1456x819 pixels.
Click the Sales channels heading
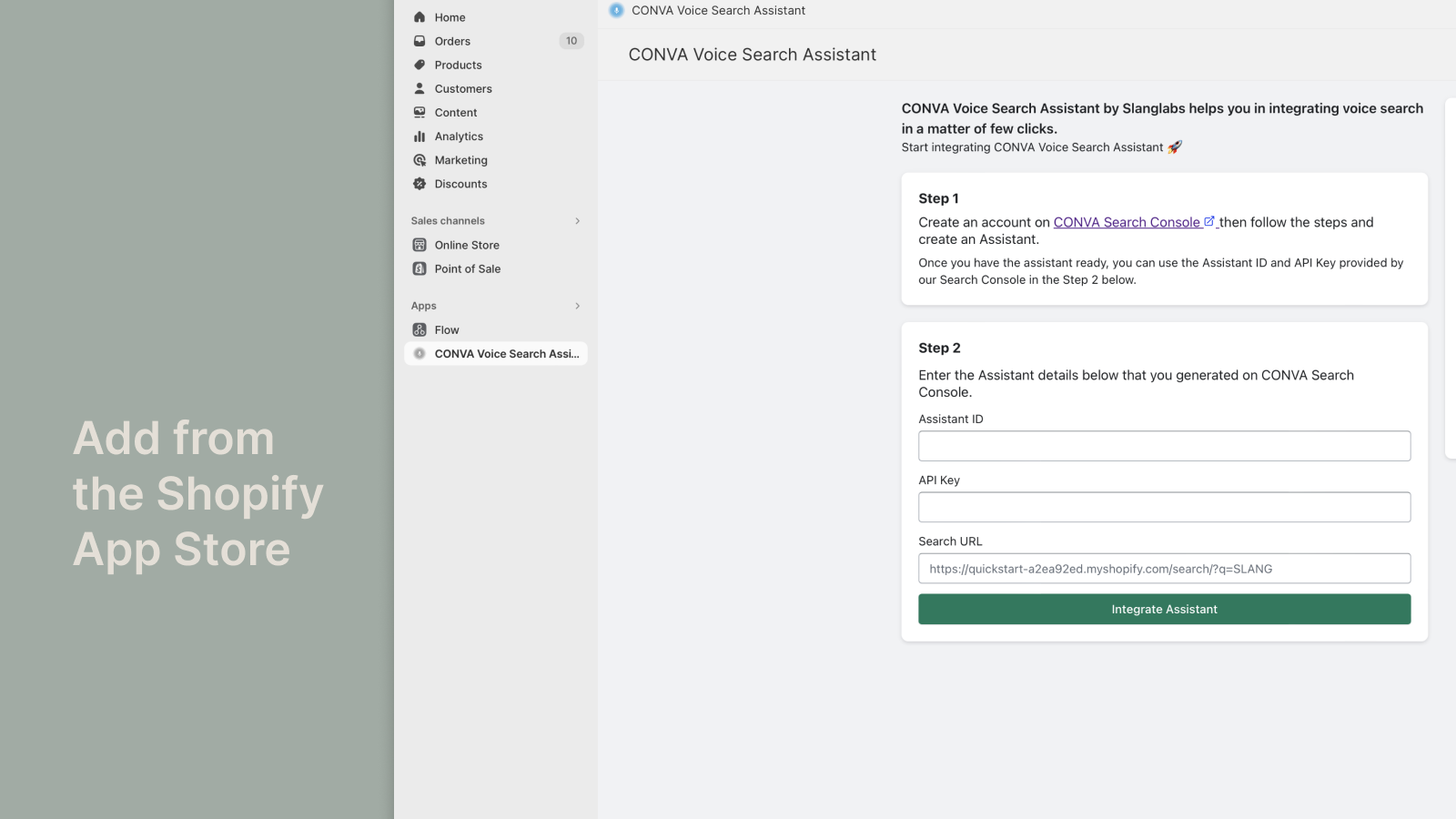(448, 221)
